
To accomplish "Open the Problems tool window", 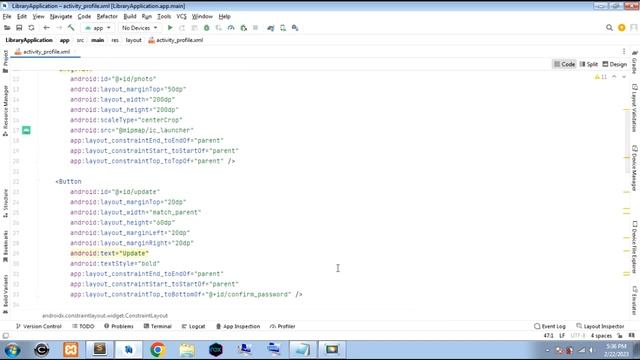I will tap(119, 326).
